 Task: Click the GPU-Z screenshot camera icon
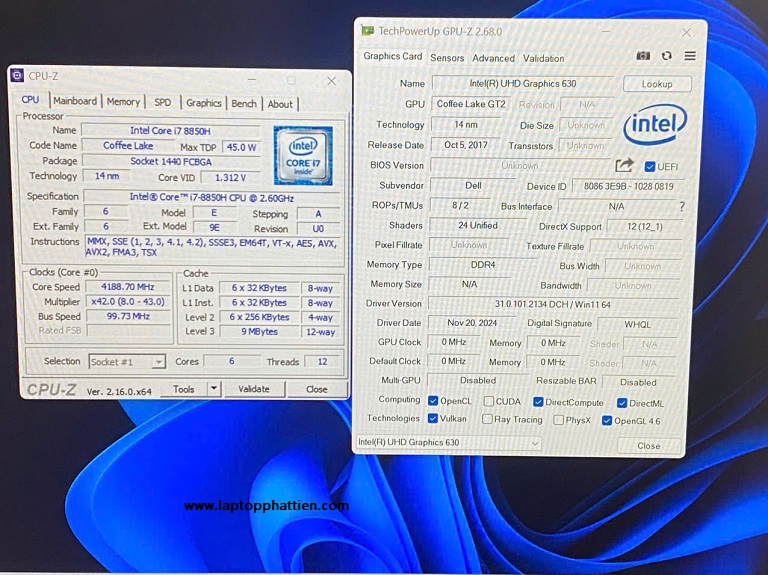[644, 57]
